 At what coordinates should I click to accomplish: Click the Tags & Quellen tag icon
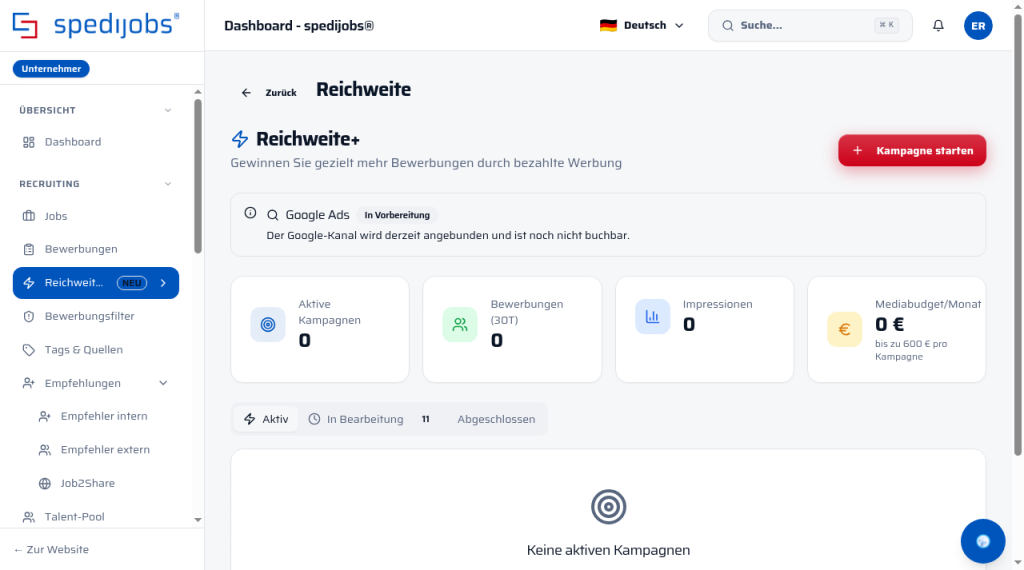click(29, 350)
